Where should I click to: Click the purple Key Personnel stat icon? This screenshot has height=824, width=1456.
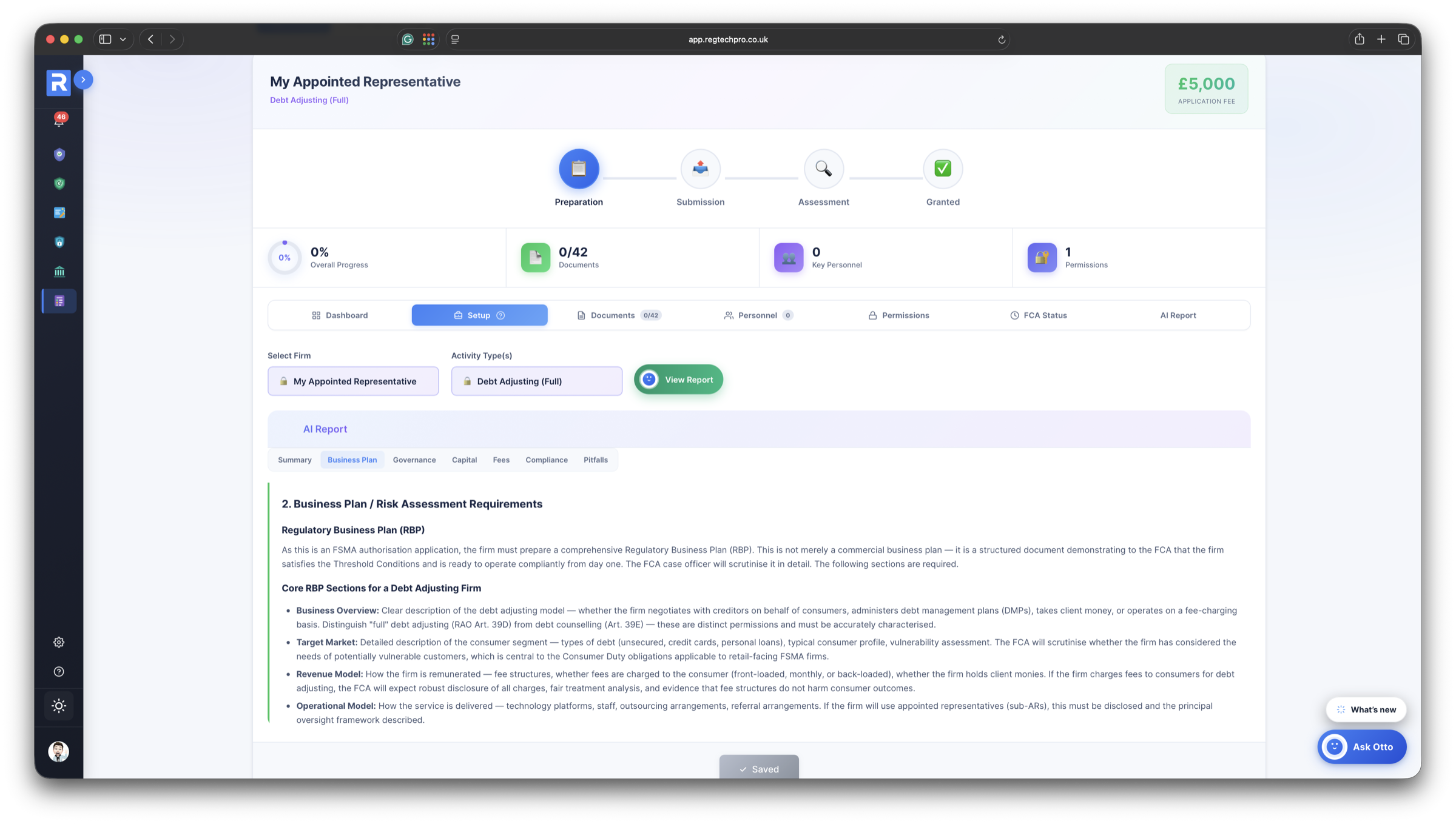click(789, 258)
